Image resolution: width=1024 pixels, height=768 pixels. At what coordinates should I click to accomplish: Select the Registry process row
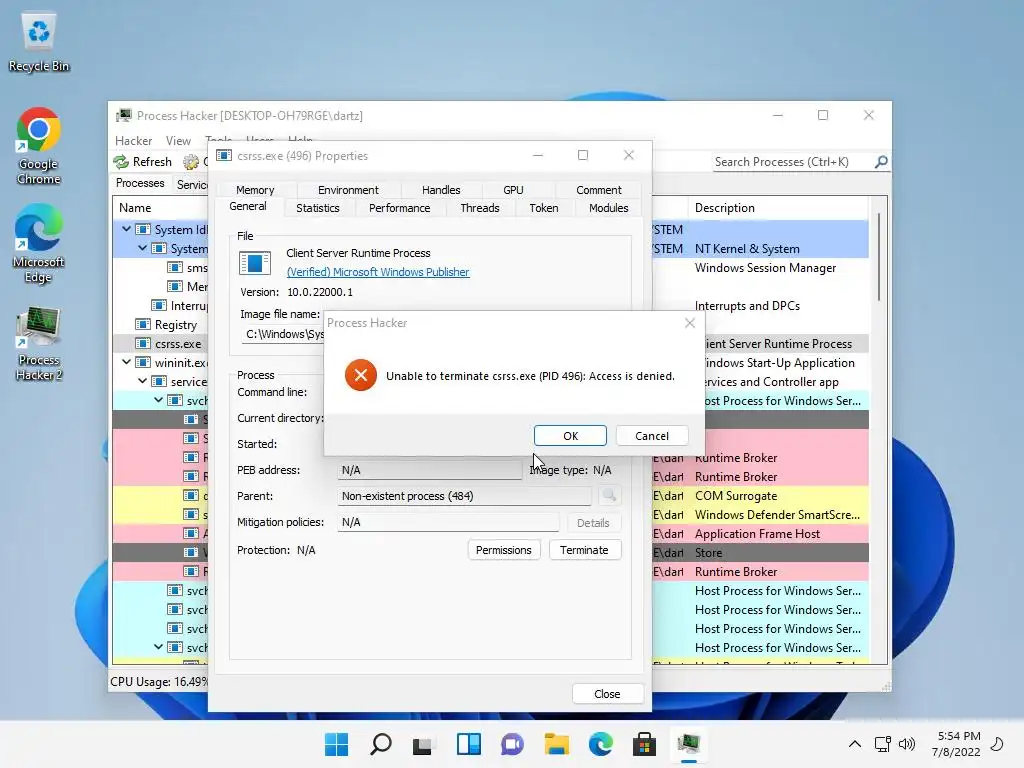pos(490,325)
